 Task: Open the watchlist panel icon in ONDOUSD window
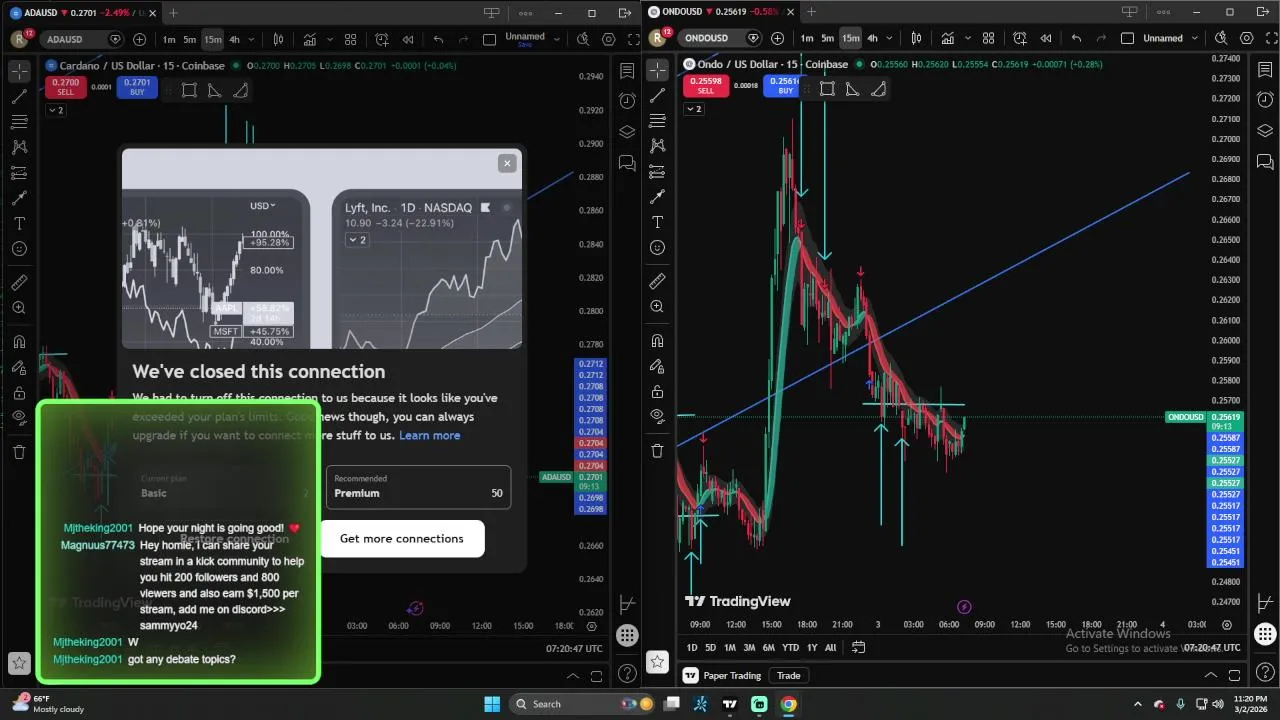tap(1265, 70)
